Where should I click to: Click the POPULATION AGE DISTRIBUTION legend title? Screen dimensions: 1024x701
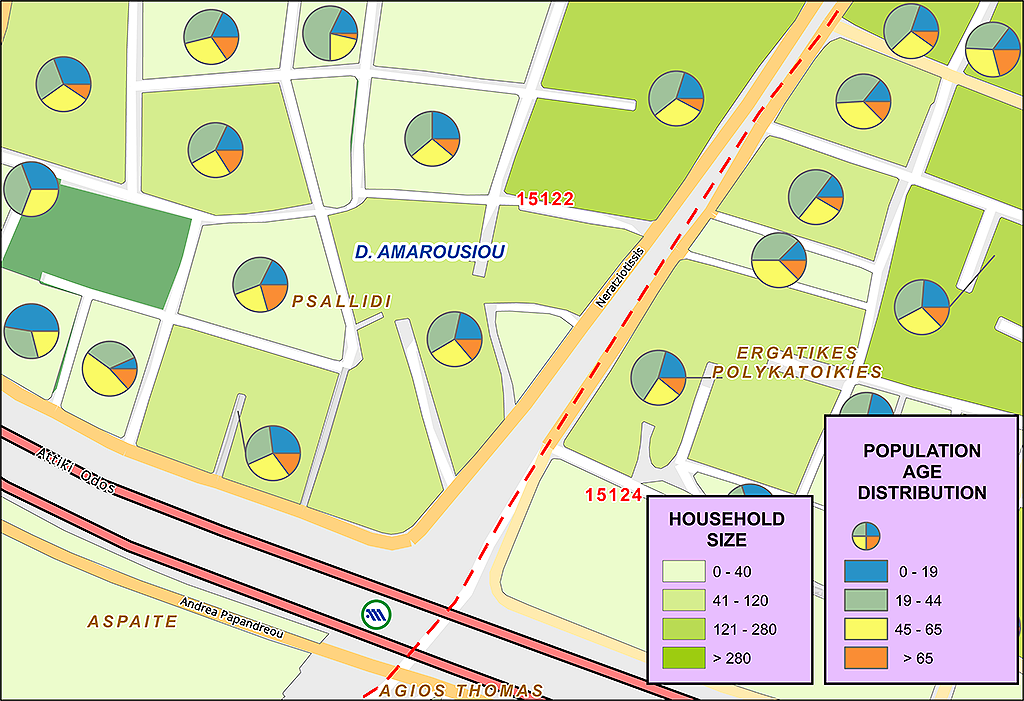(921, 472)
